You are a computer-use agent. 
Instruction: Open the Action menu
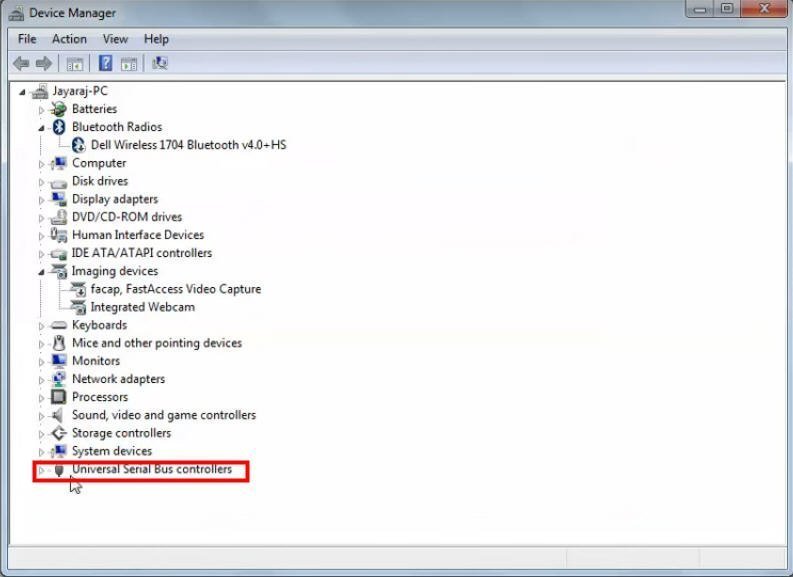(x=69, y=39)
